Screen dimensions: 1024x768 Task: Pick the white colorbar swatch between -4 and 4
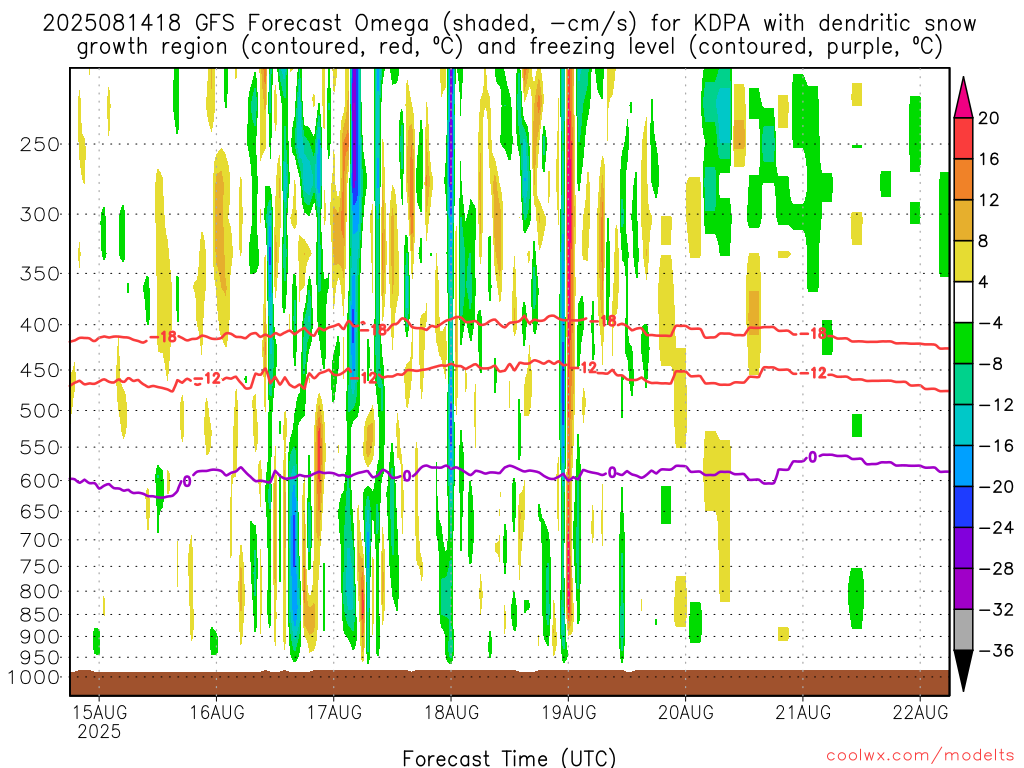point(963,302)
